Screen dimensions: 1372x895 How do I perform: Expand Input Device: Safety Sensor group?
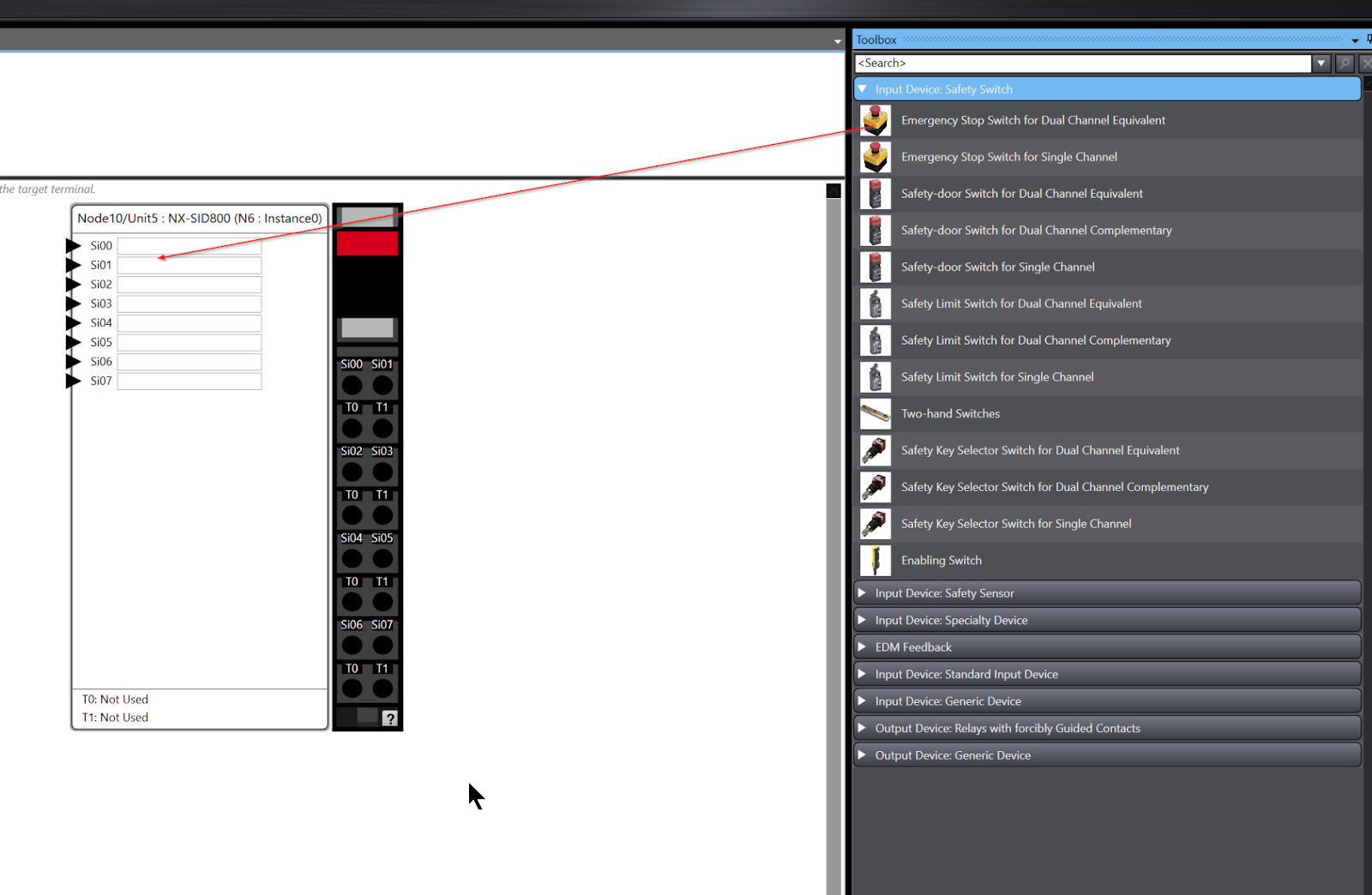point(863,593)
